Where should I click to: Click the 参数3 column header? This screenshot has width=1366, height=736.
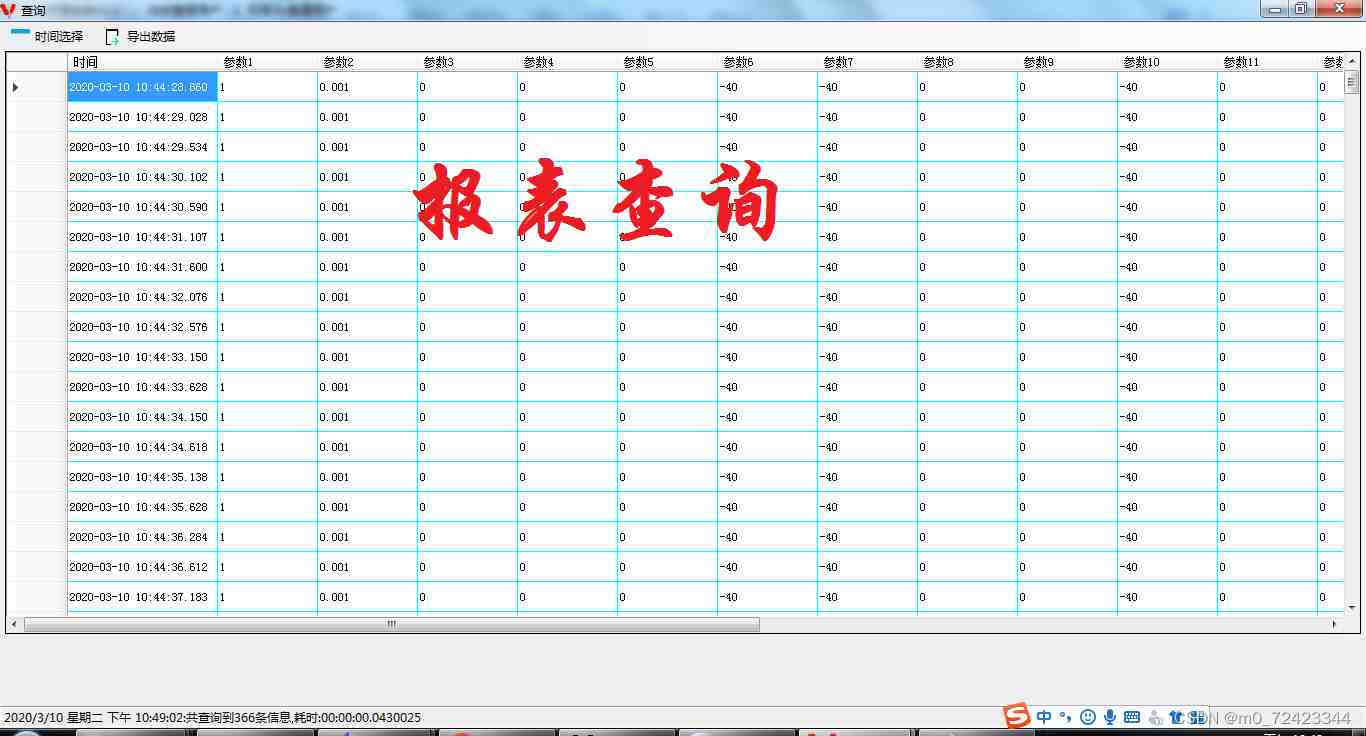467,62
